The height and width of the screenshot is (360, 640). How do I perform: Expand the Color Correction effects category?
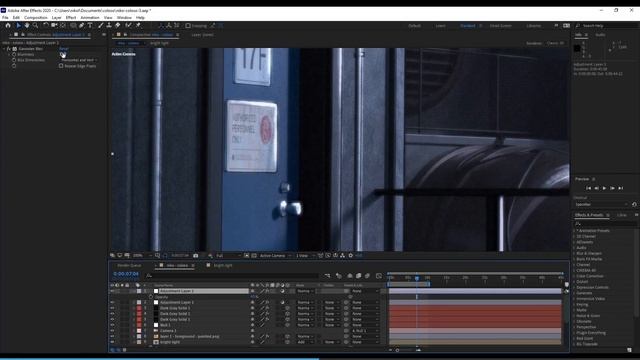pyautogui.click(x=574, y=276)
